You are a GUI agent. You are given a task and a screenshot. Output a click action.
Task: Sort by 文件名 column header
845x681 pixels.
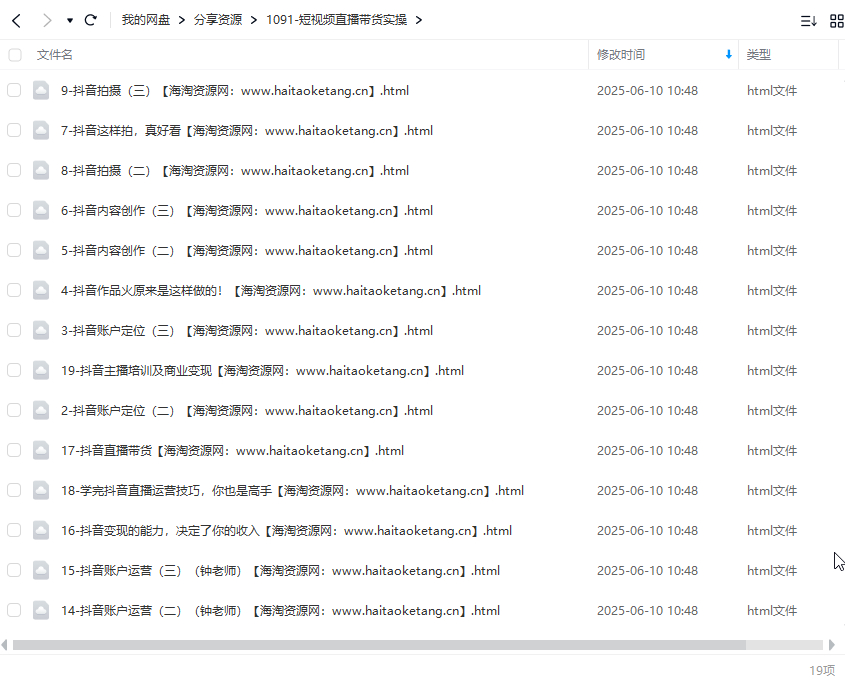[54, 54]
